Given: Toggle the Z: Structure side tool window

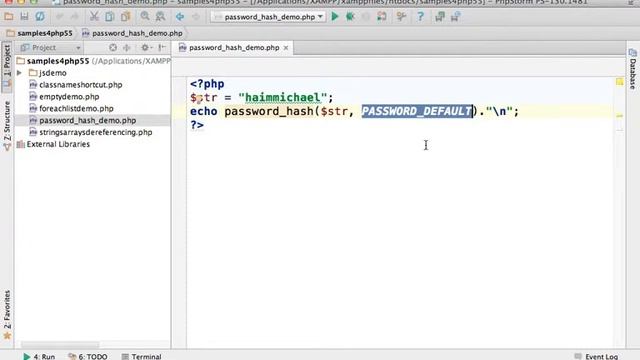Looking at the screenshot, I should tap(7, 126).
